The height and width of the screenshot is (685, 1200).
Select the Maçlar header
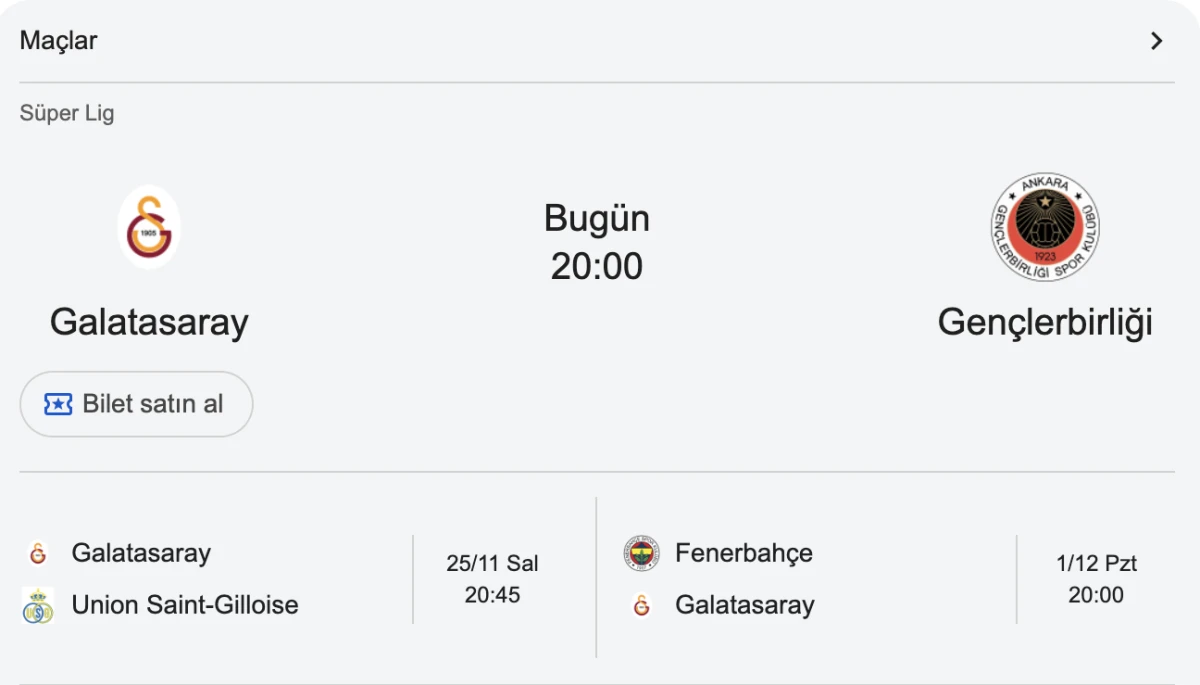(58, 40)
